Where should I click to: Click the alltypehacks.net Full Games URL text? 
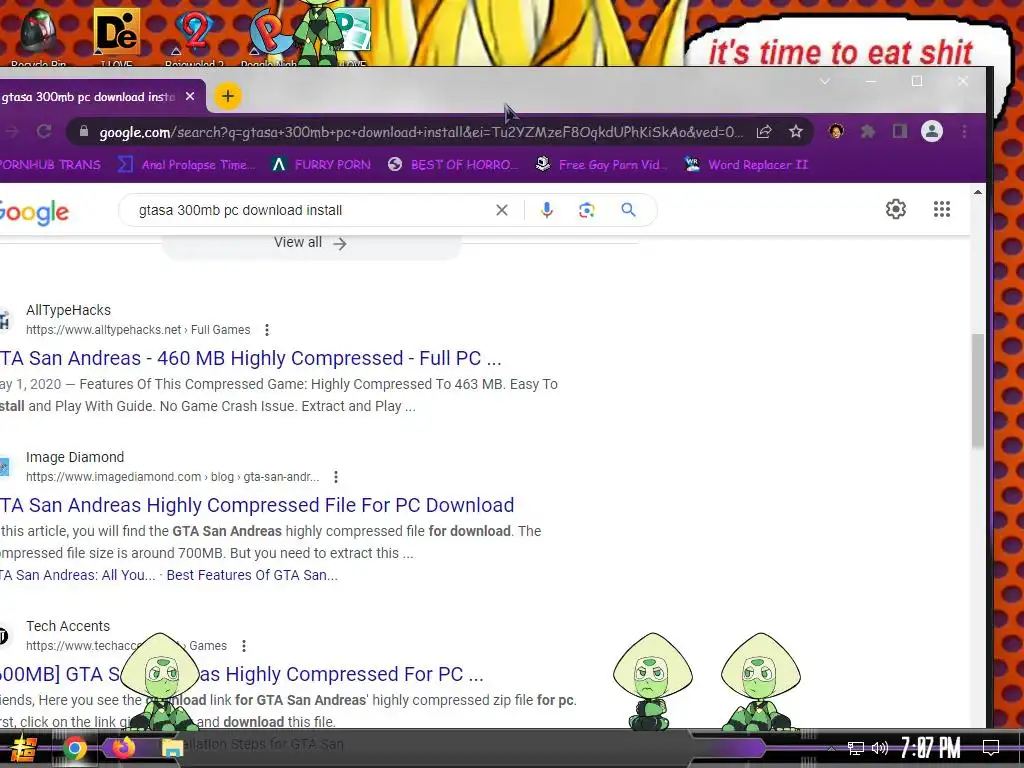(138, 330)
